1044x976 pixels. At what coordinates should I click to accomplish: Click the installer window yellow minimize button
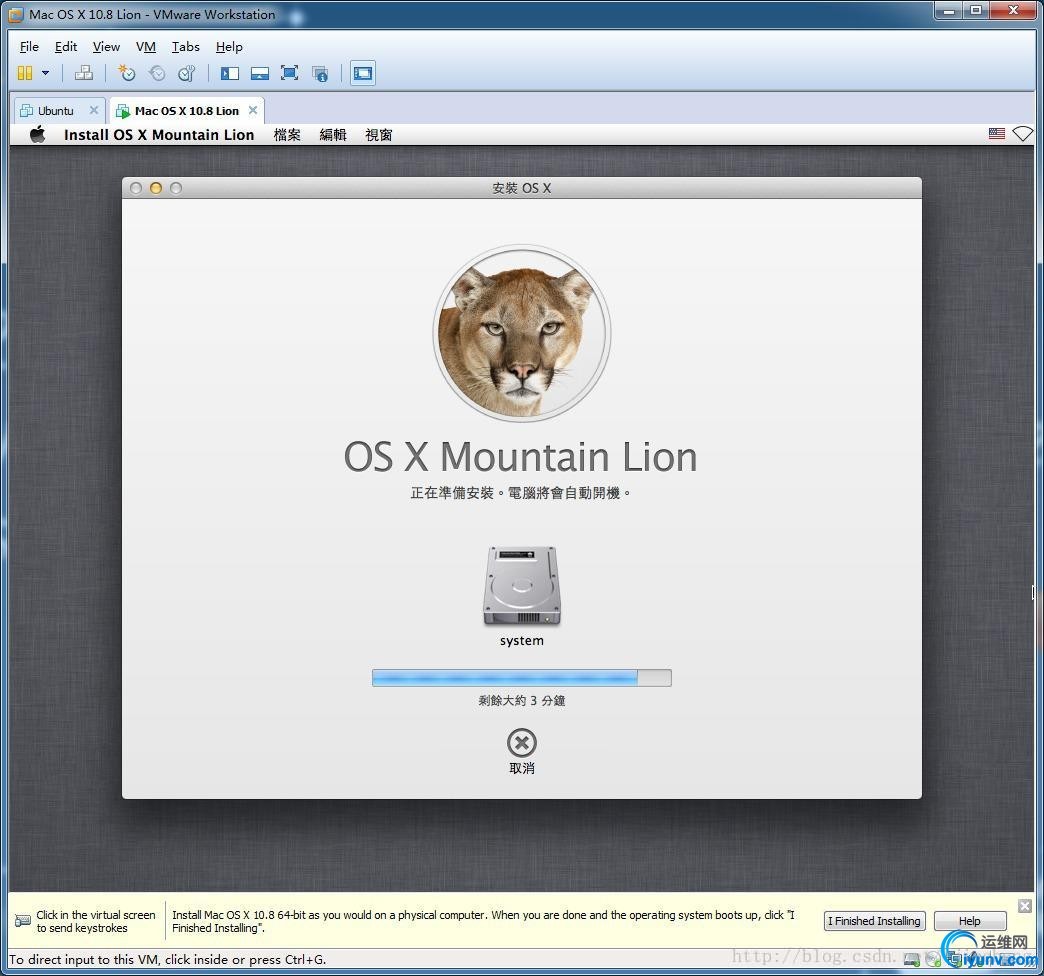[156, 188]
